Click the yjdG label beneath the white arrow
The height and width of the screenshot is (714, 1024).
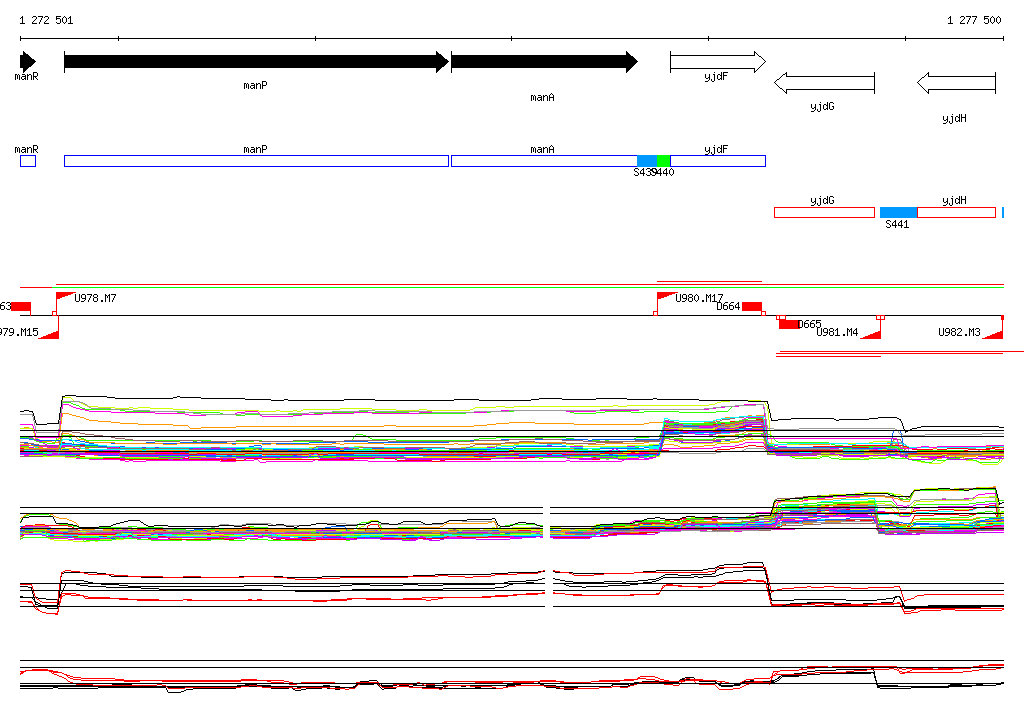[x=822, y=106]
